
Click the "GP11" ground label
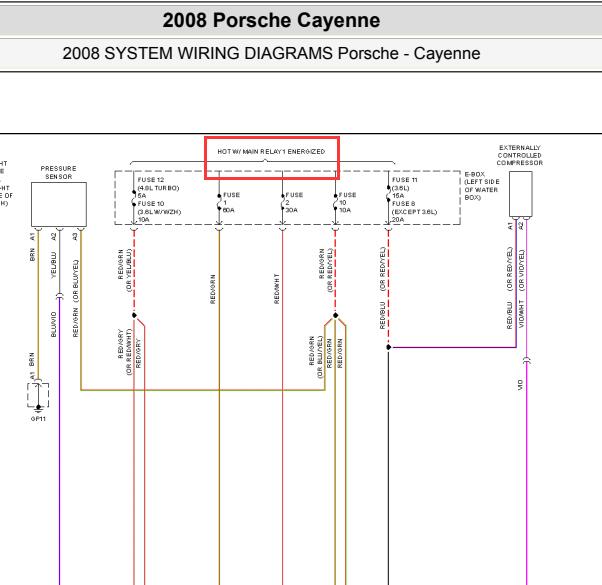point(38,418)
